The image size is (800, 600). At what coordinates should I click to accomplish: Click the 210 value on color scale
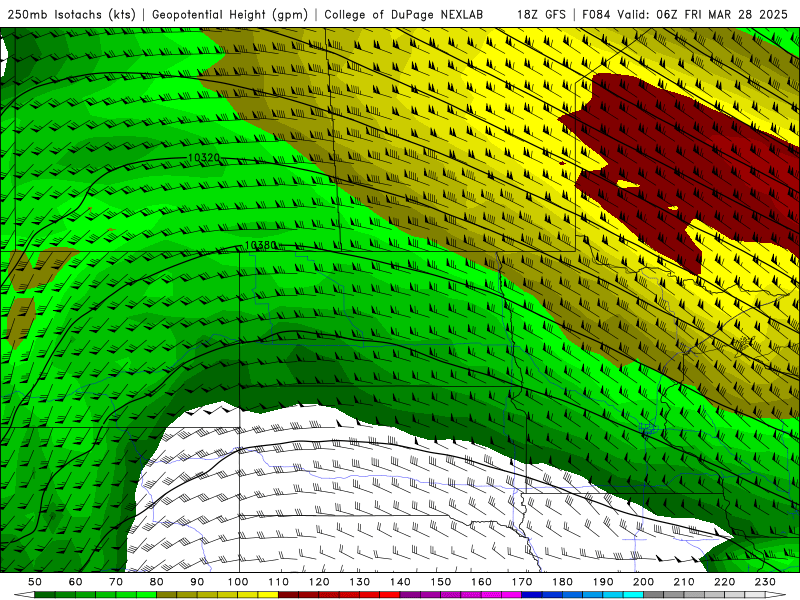684,582
